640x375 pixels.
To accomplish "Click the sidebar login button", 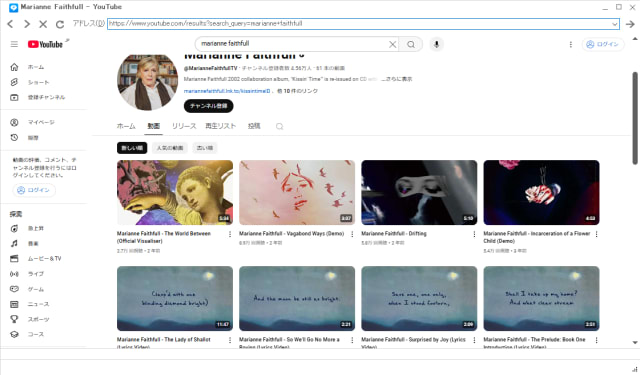I will pos(33,190).
